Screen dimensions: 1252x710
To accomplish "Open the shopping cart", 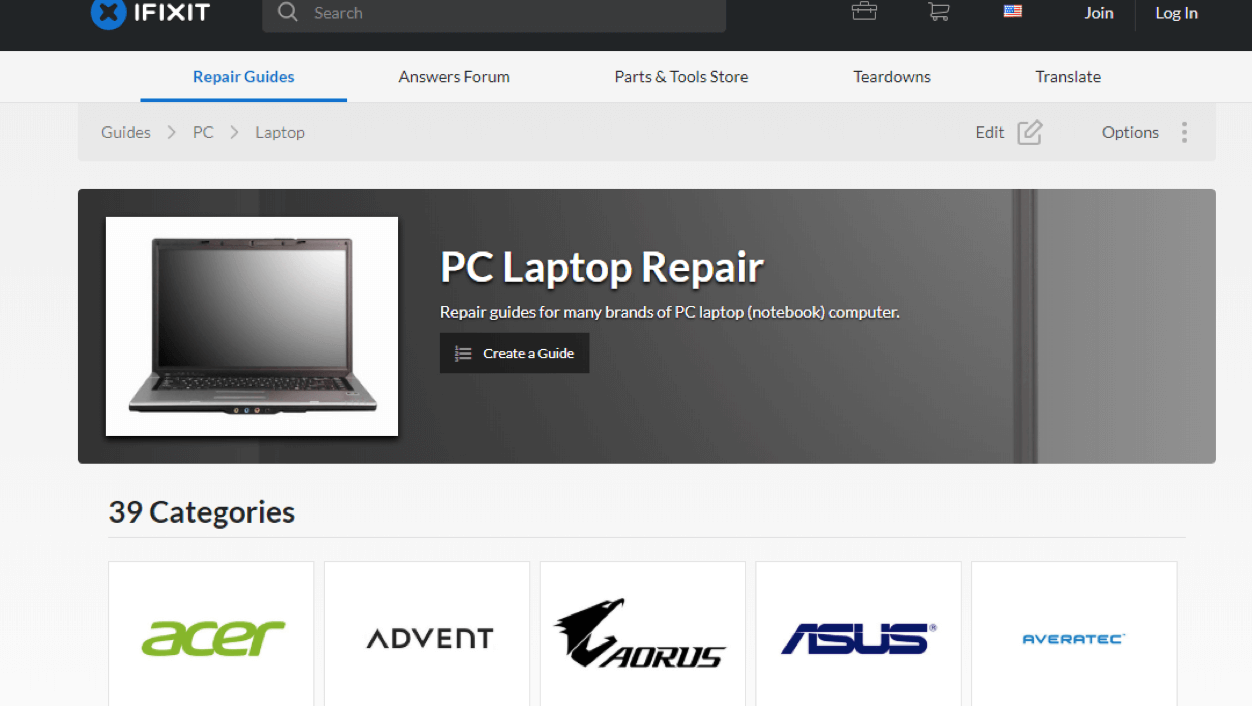I will 938,12.
